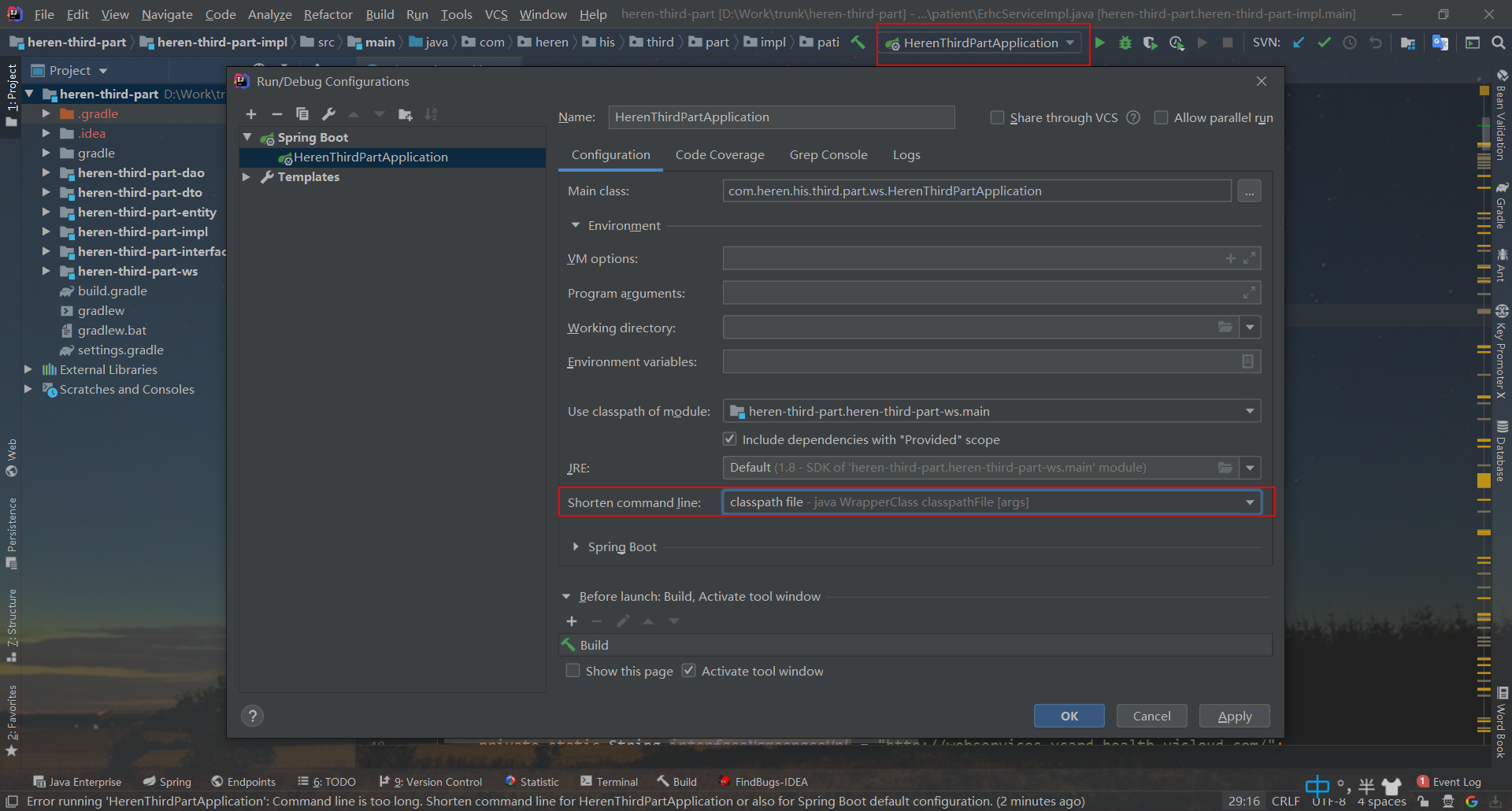
Task: Expand the Templates tree node
Action: pos(246,176)
